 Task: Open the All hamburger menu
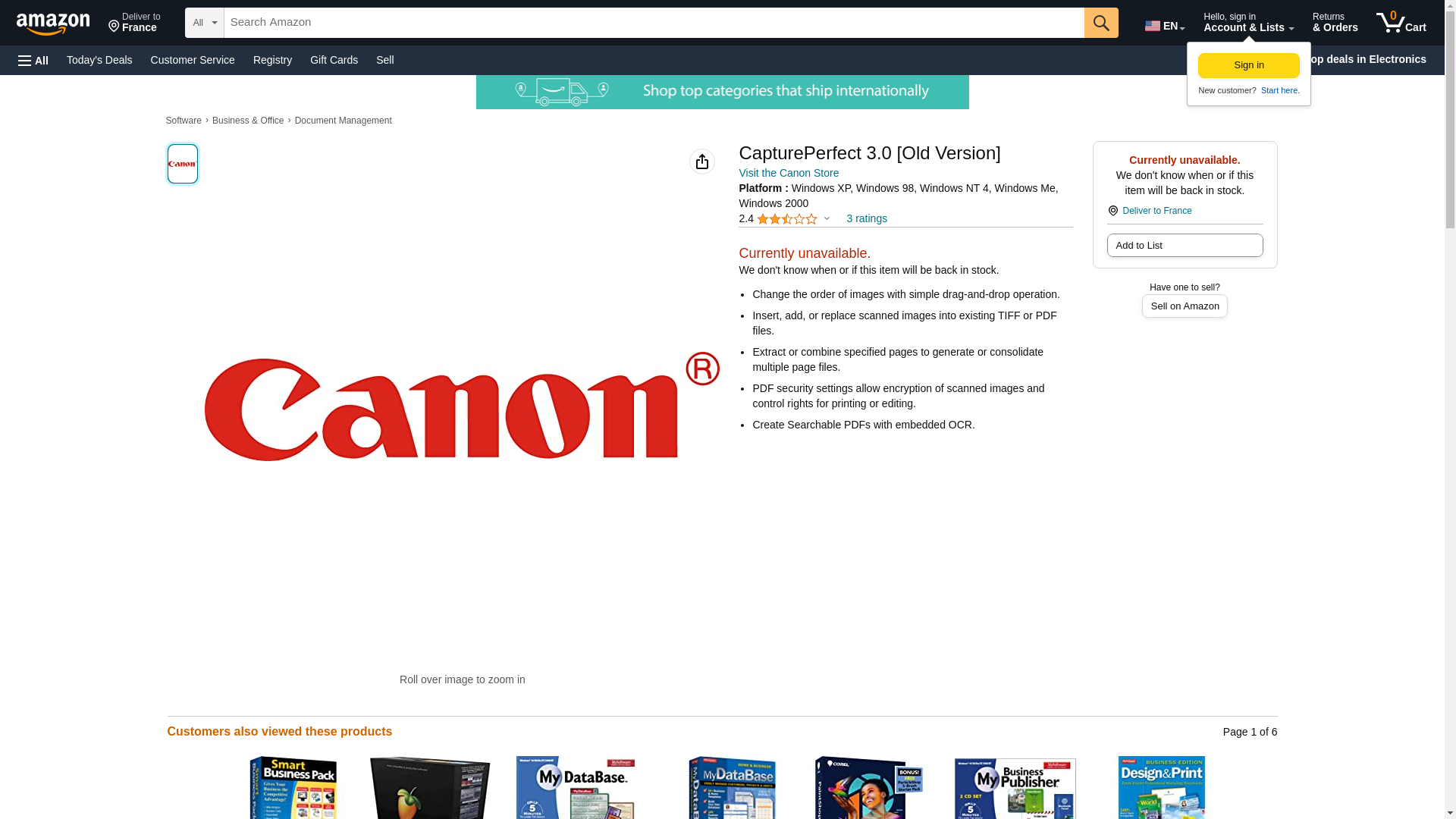coord(33,61)
